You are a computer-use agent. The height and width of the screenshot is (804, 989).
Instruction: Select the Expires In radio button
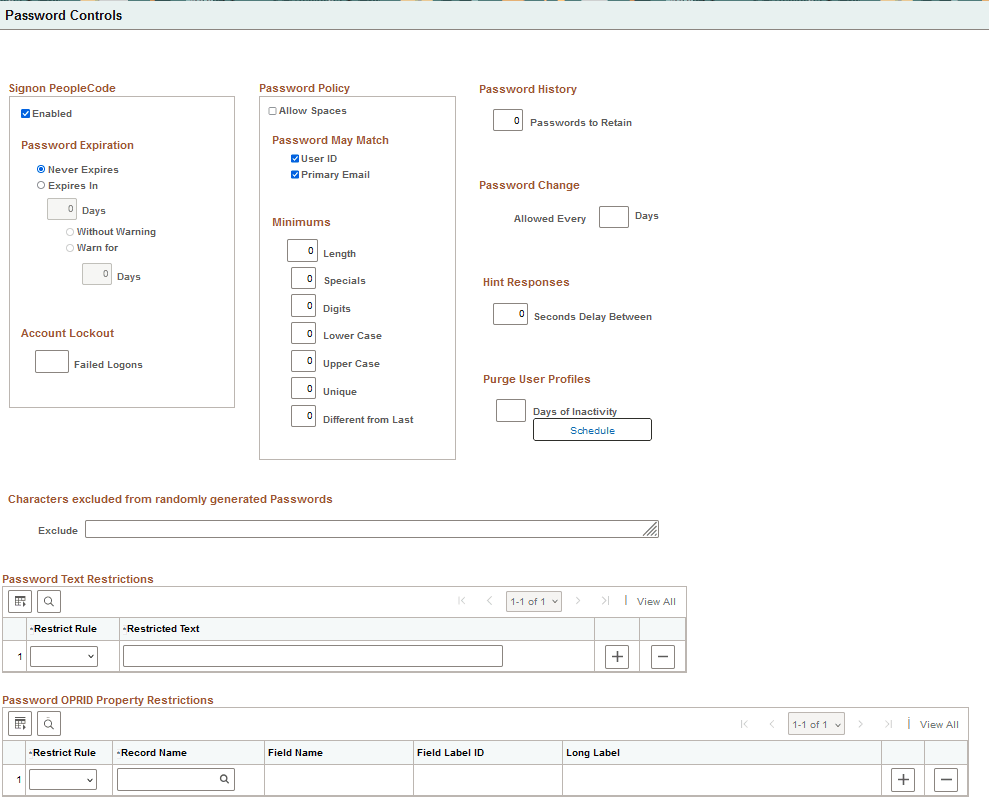(x=41, y=185)
